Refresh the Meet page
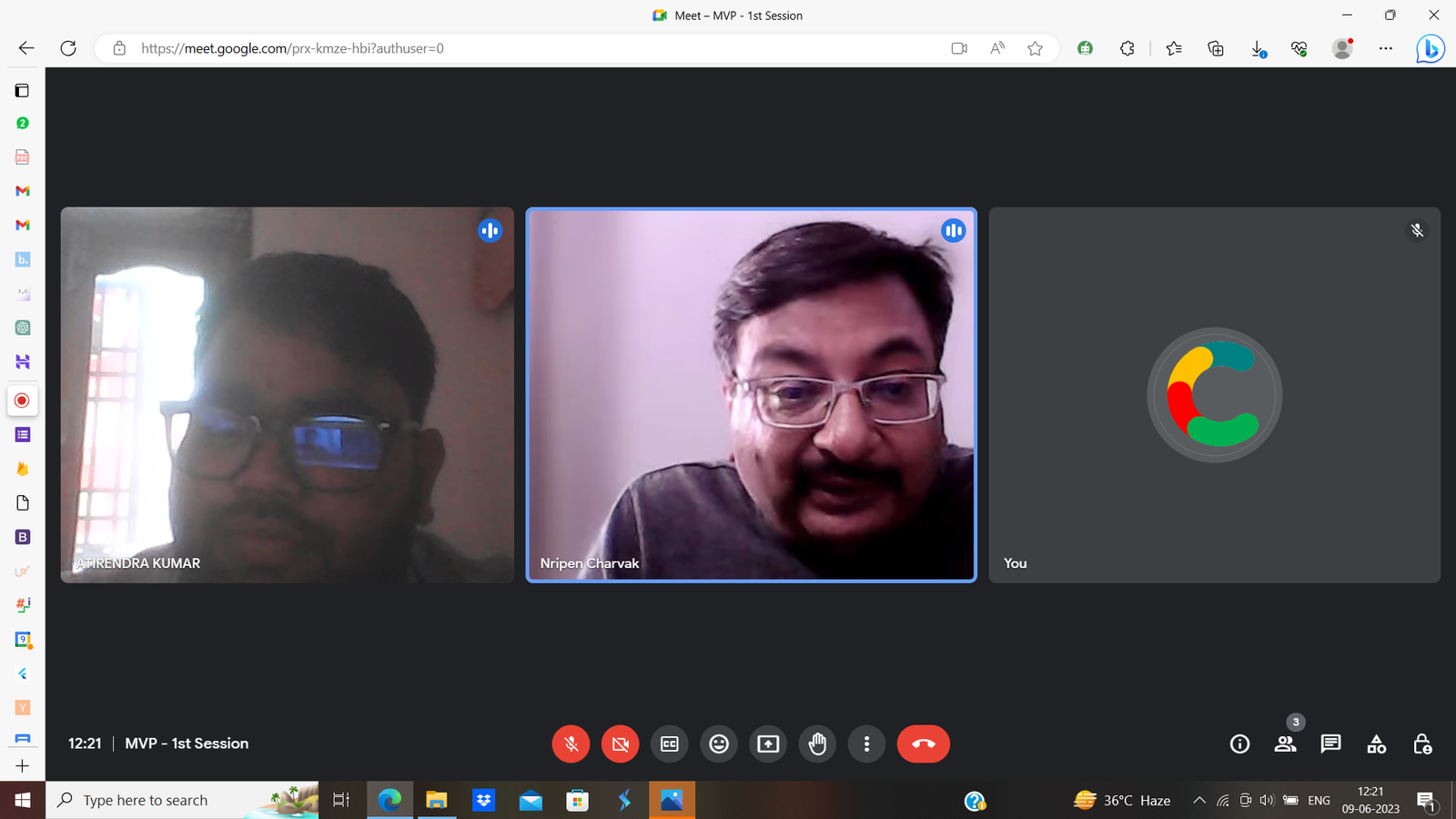Image resolution: width=1456 pixels, height=819 pixels. pyautogui.click(x=68, y=48)
